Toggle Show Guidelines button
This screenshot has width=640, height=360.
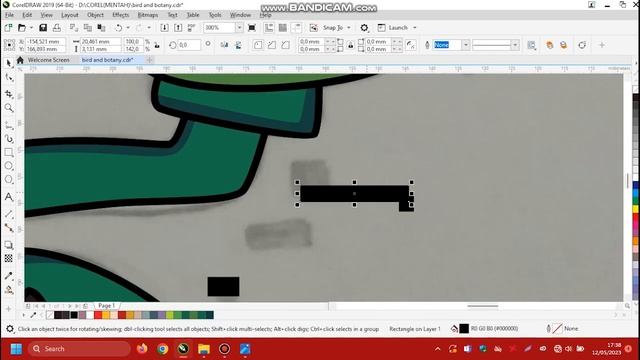coord(296,28)
